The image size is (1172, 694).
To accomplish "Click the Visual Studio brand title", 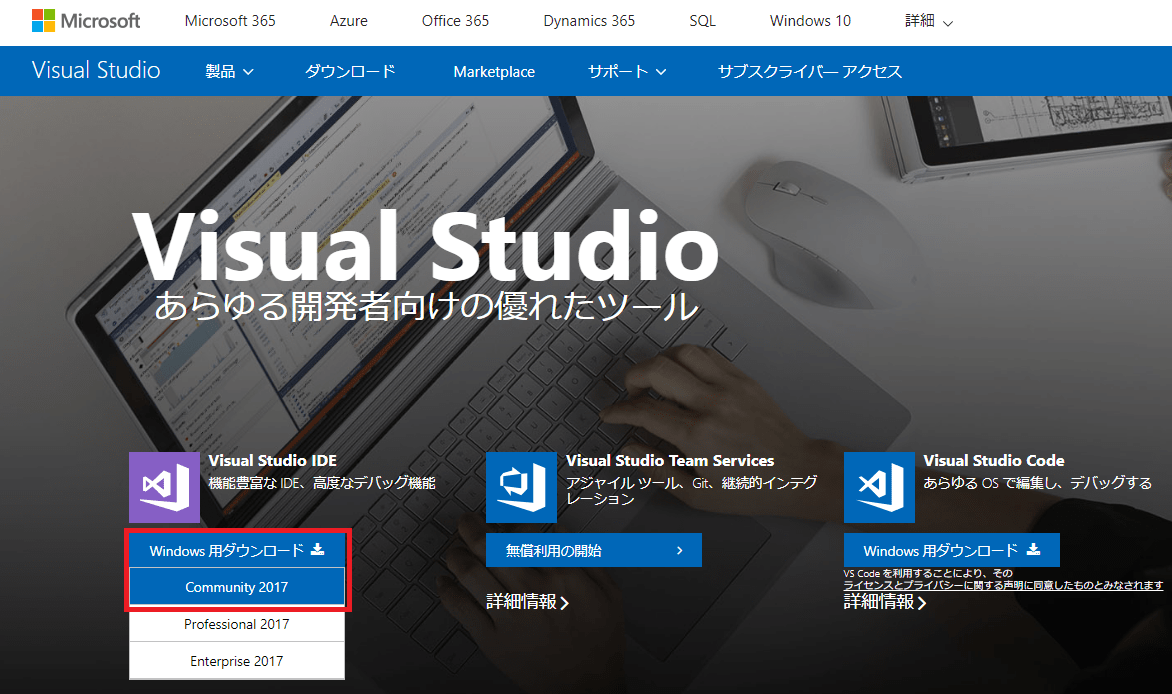I will (x=96, y=70).
